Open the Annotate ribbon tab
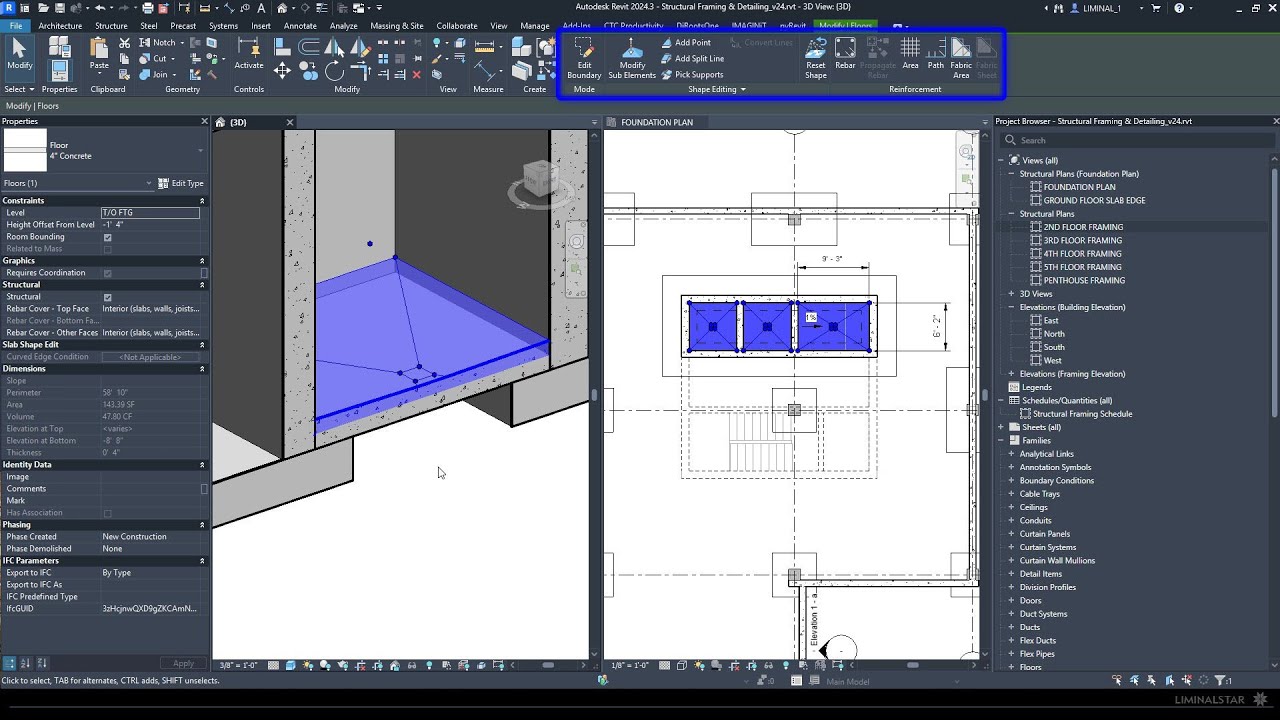The image size is (1280, 720). click(300, 26)
